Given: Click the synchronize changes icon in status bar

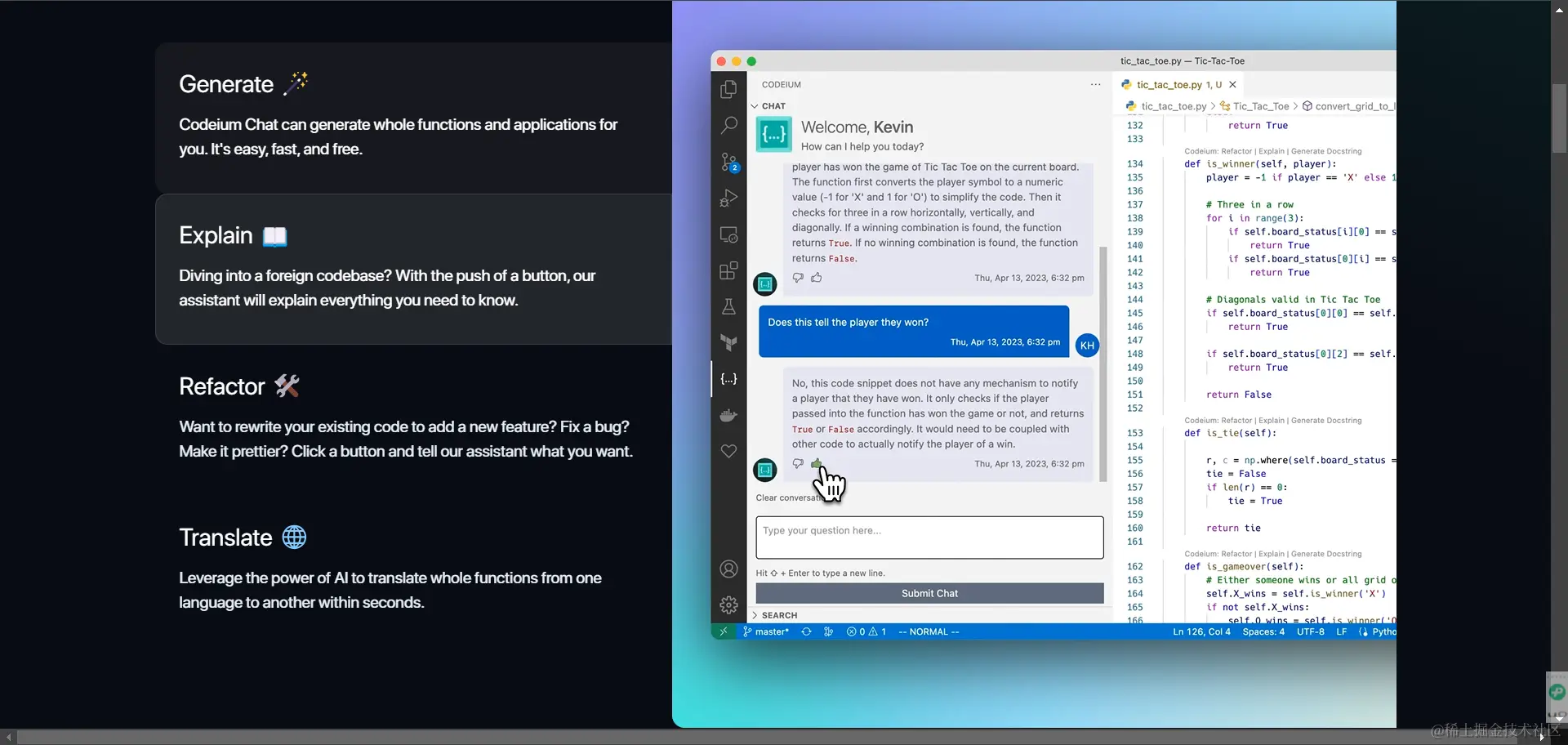Looking at the screenshot, I should tap(806, 631).
